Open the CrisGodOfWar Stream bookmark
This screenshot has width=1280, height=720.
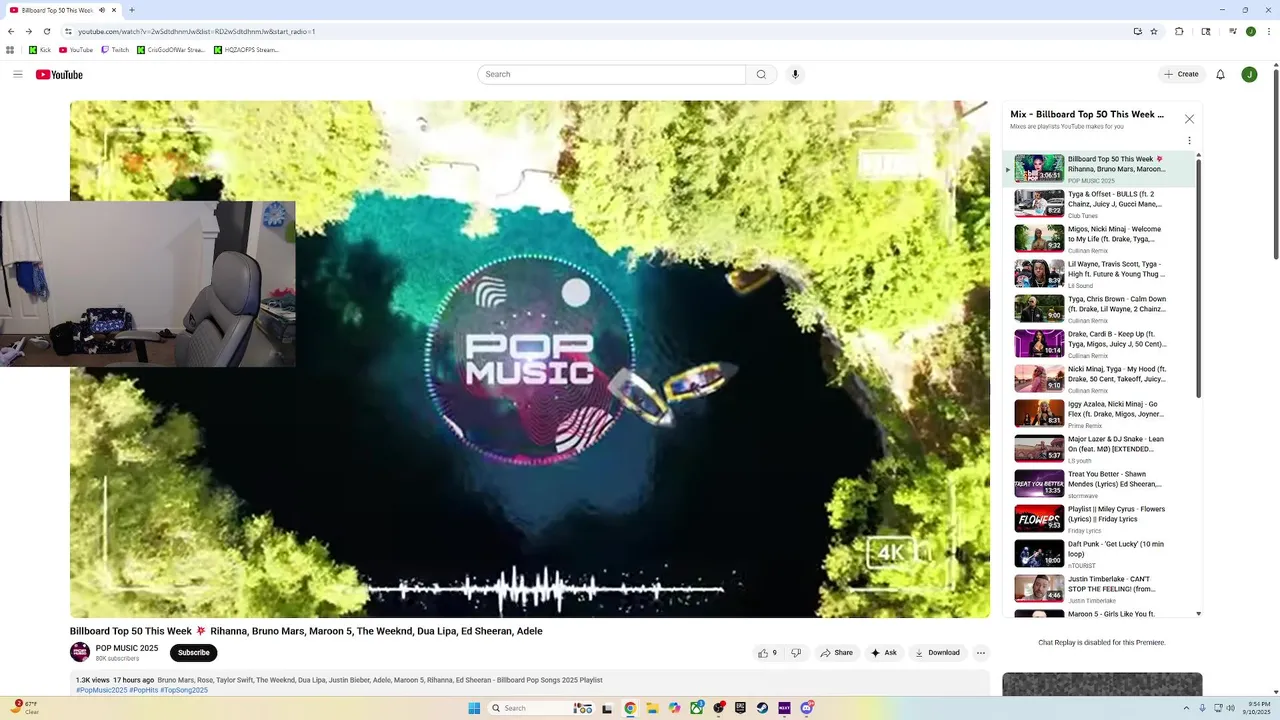[x=171, y=49]
